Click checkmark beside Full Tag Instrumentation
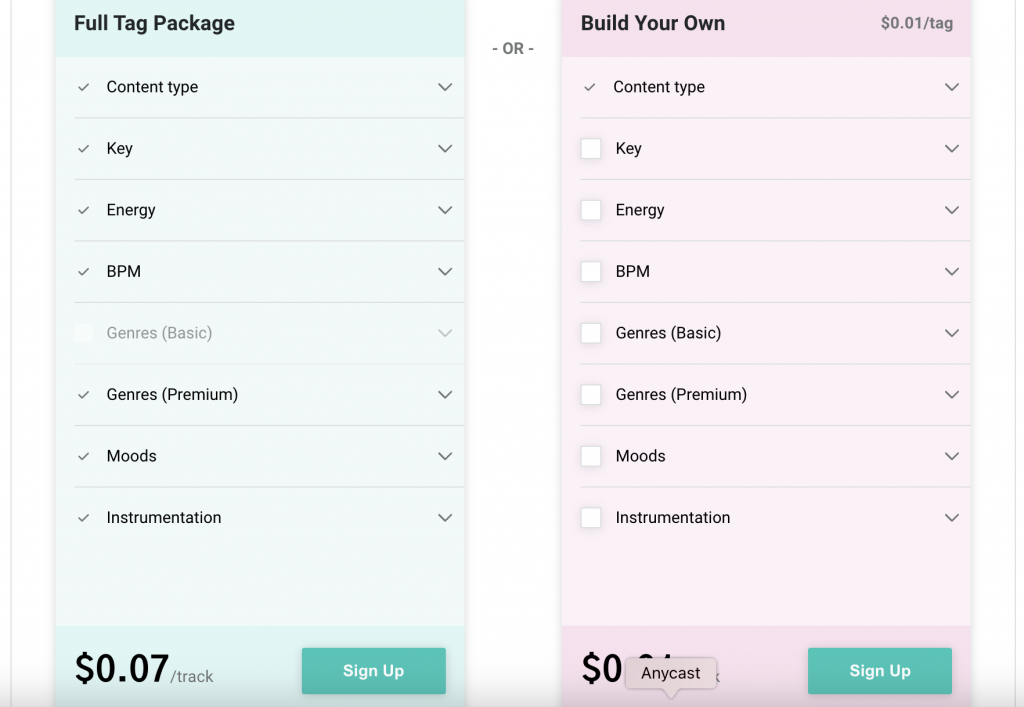This screenshot has width=1024, height=707. [x=84, y=518]
